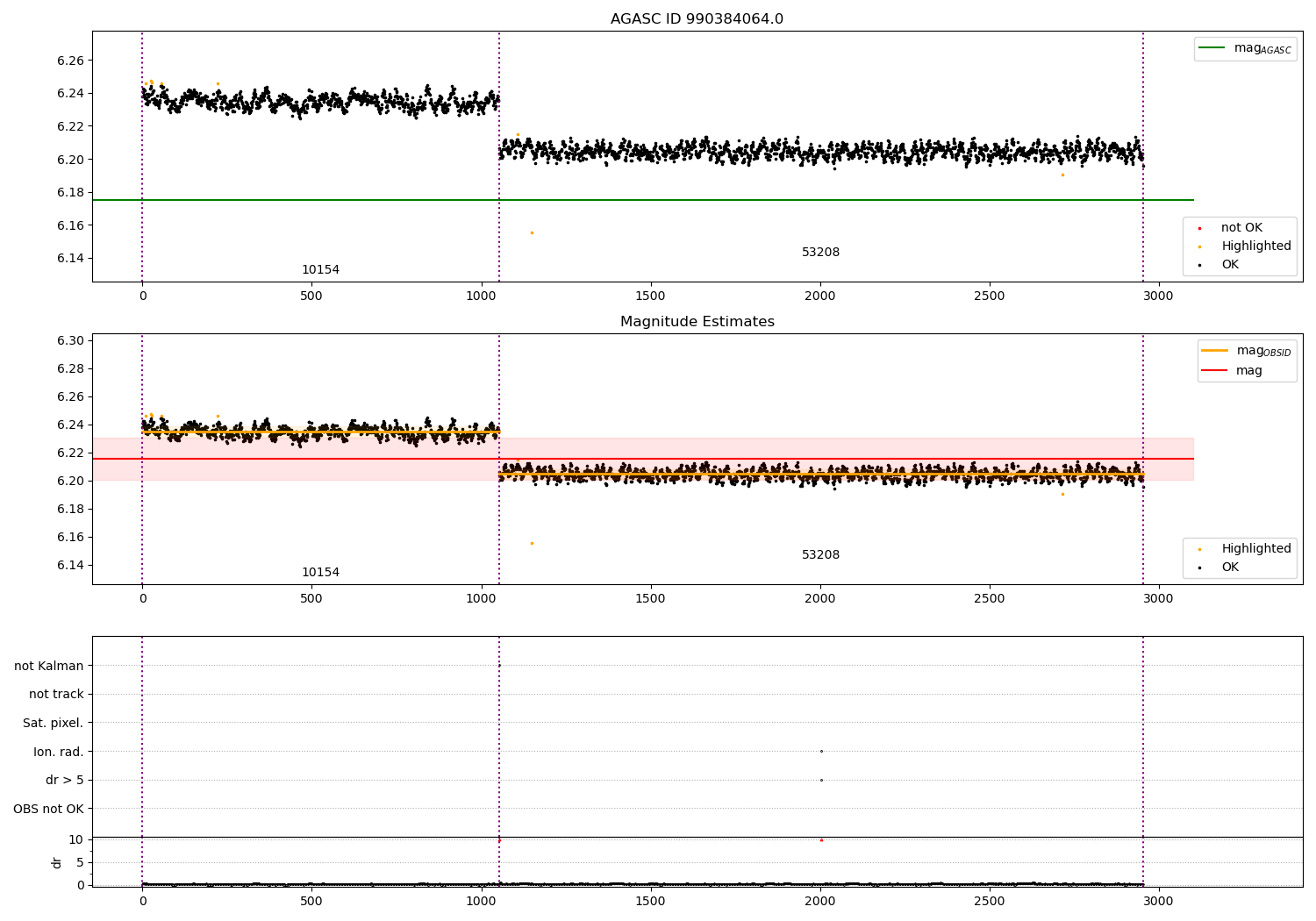1316x921 pixels.
Task: Click the 'Ion. rad.' axis label
Action: pos(59,752)
